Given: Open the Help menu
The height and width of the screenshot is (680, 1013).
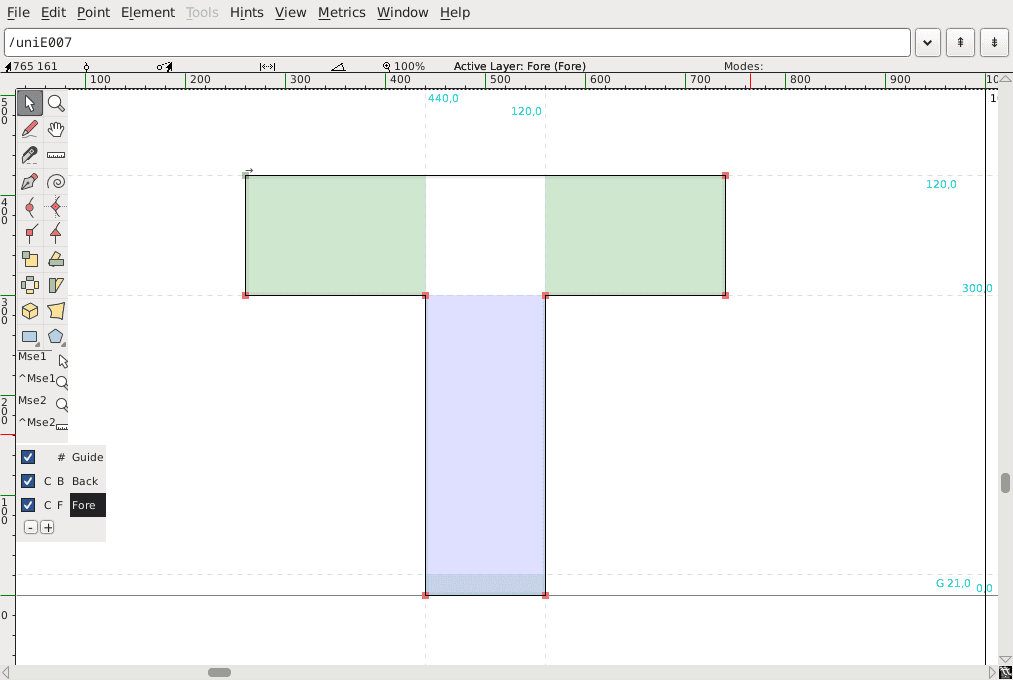Looking at the screenshot, I should 455,12.
